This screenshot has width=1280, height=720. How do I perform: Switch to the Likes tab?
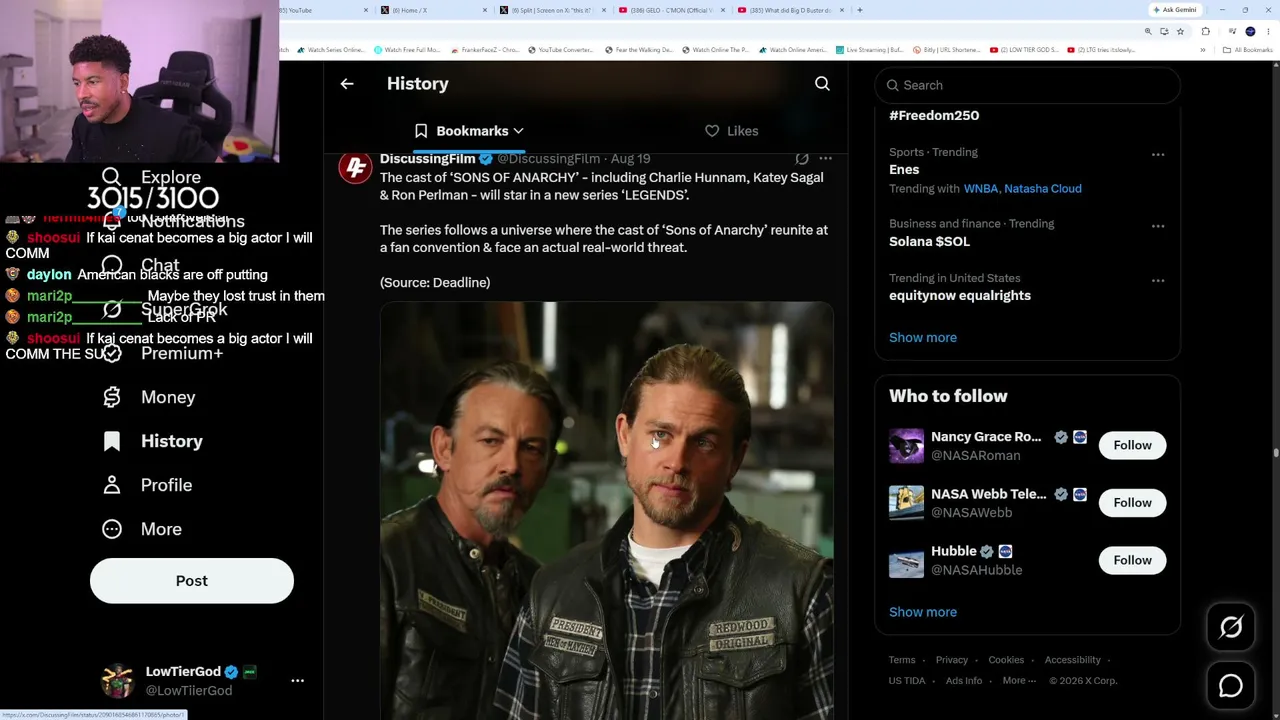732,131
